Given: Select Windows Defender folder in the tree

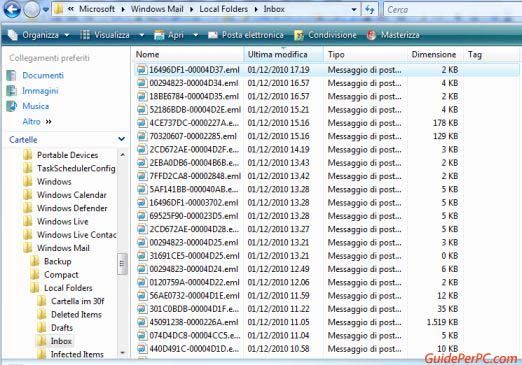Looking at the screenshot, I should 72,208.
